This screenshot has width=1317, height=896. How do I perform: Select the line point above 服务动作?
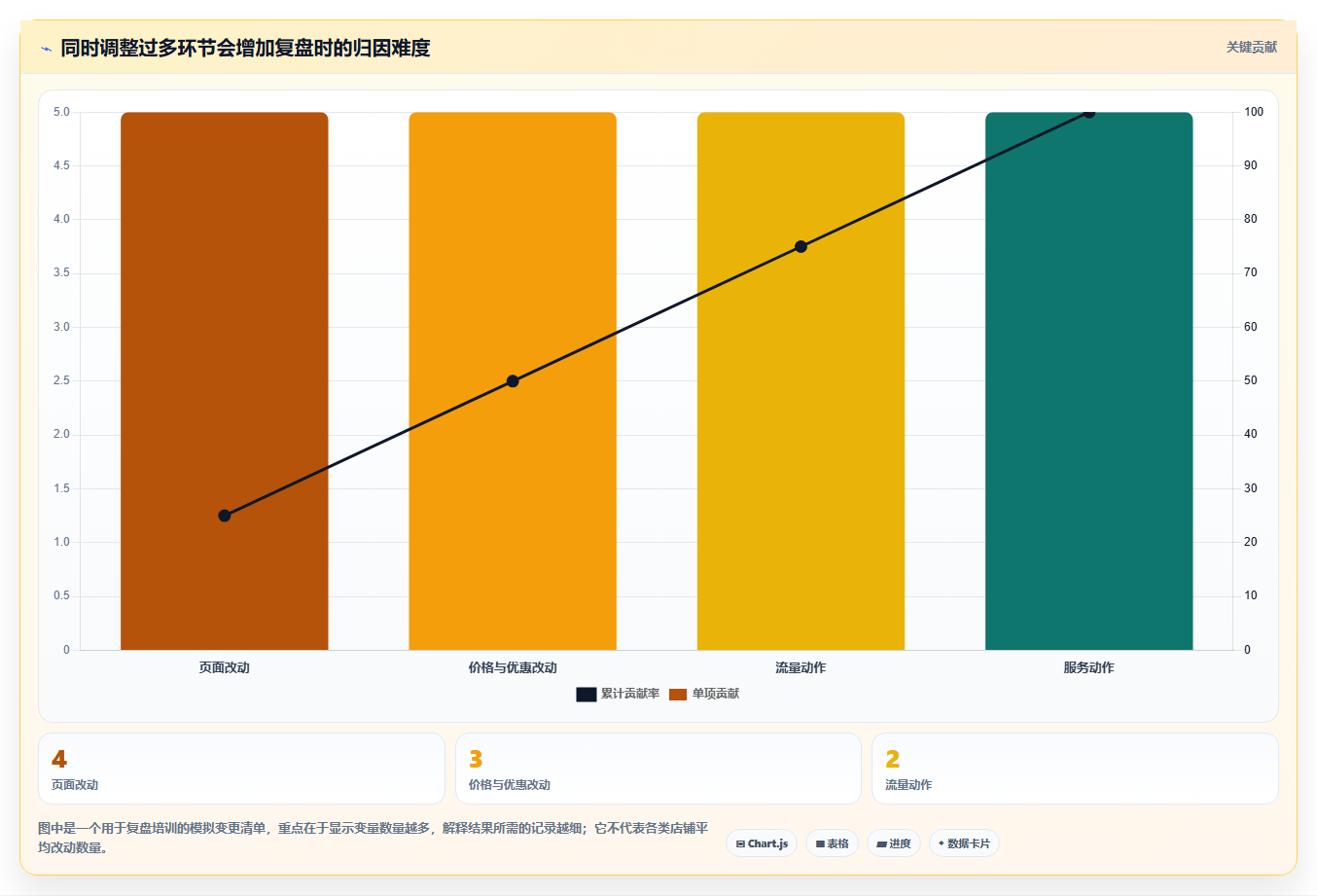1088,112
